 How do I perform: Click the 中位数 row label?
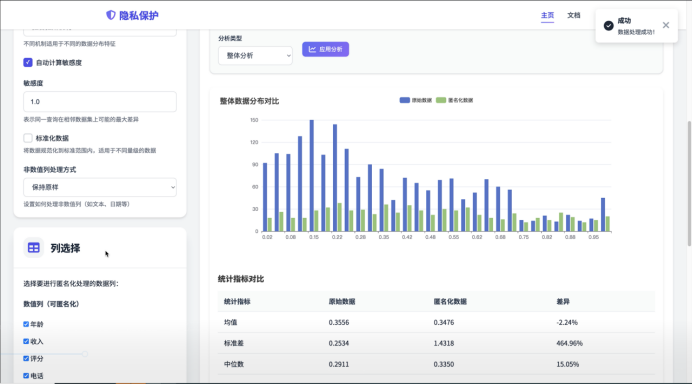coord(234,364)
